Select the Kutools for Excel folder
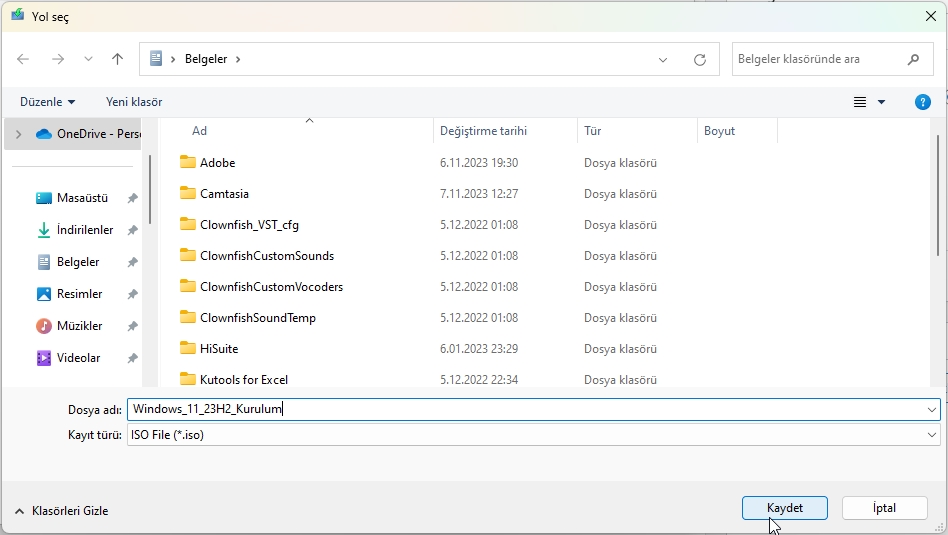 click(244, 380)
